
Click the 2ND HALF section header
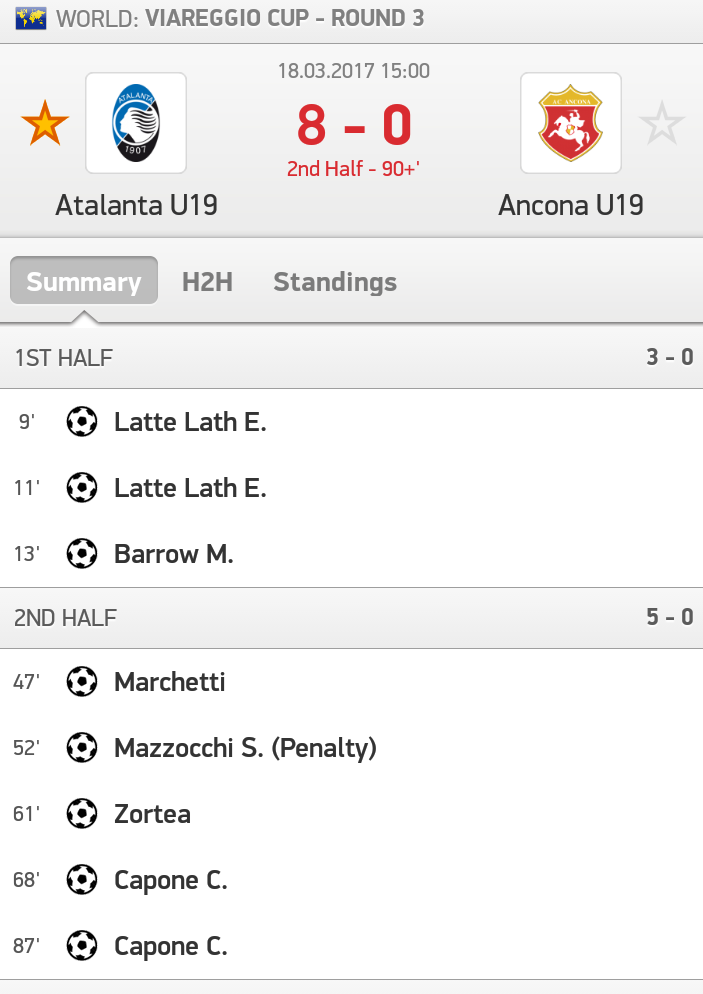[x=66, y=618]
